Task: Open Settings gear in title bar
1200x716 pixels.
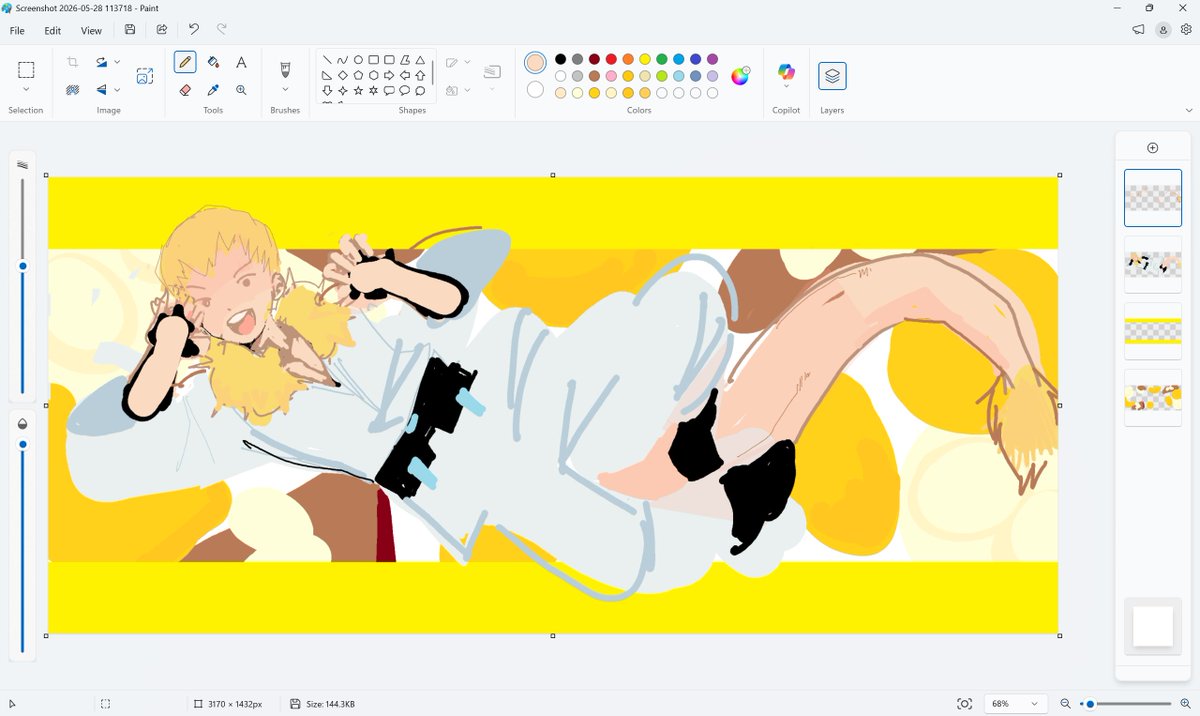Action: pos(1186,30)
